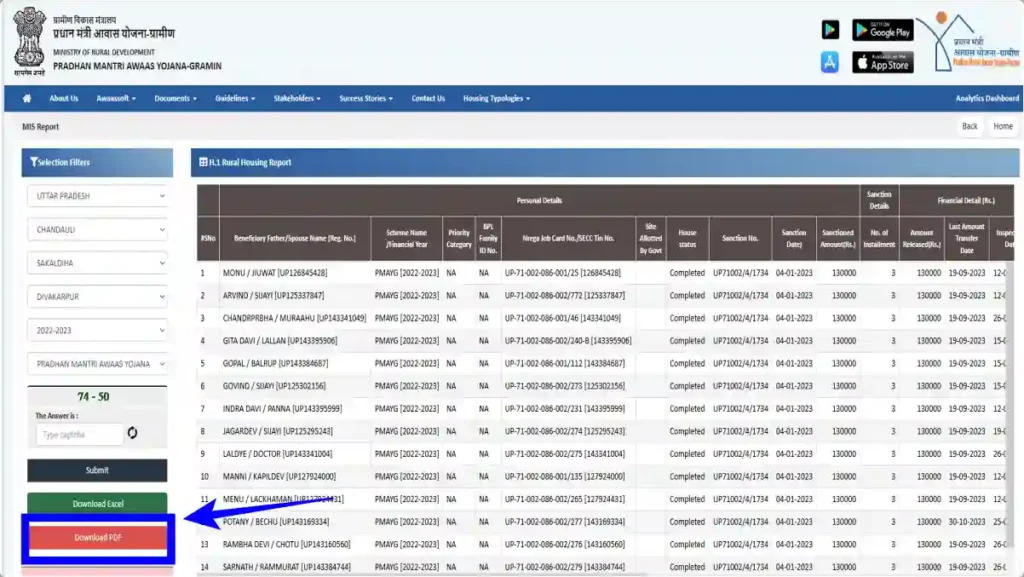Click the Submit button
The image size is (1024, 577).
pos(97,470)
